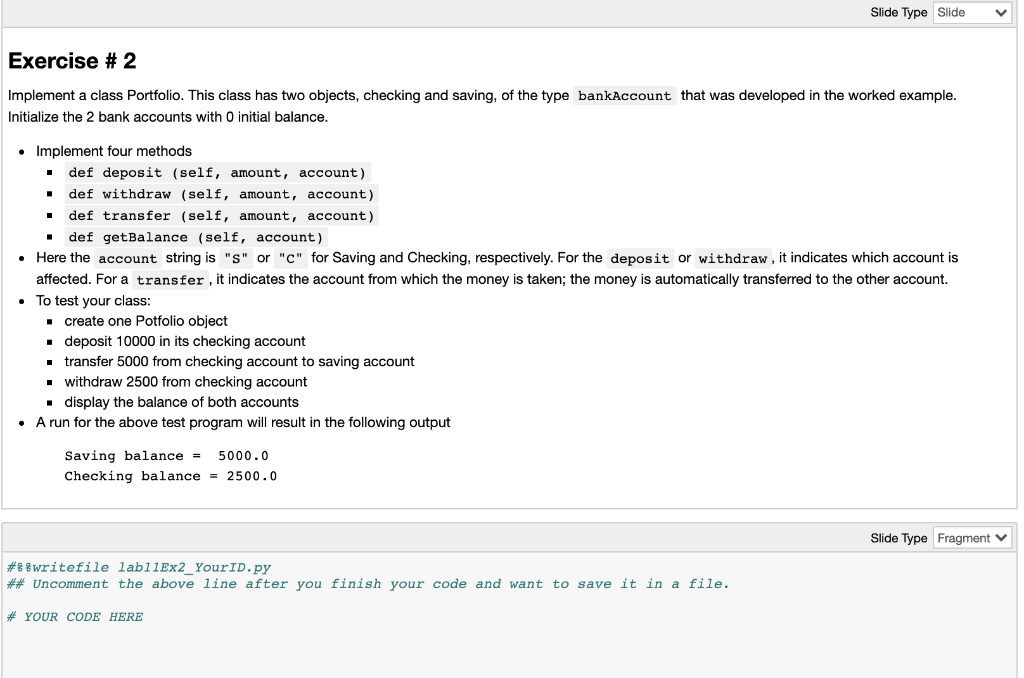Click inside the Python code cell
The width and height of the screenshot is (1024, 678).
click(x=400, y=600)
